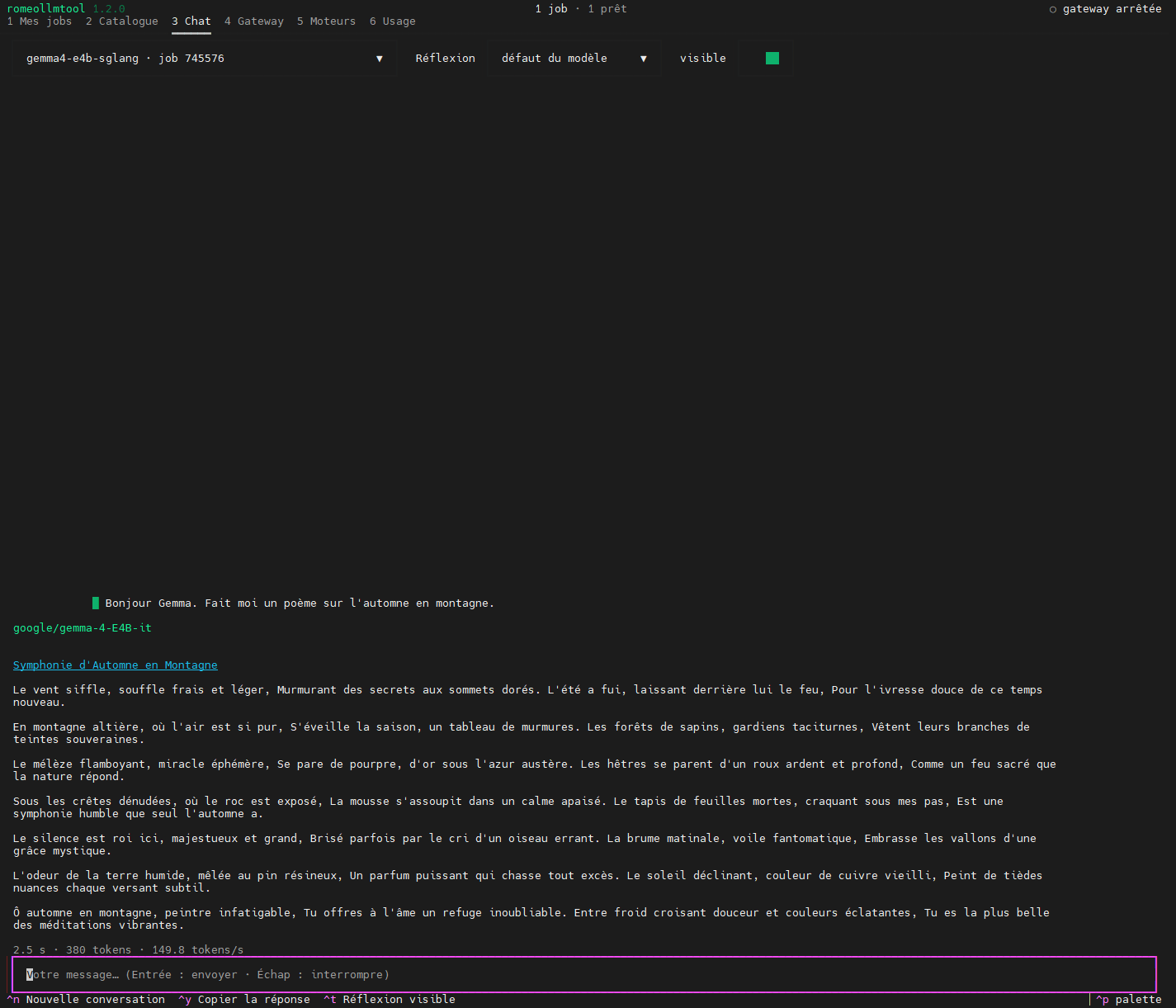Go to the Gateway tab
The image size is (1176, 1008).
point(254,21)
